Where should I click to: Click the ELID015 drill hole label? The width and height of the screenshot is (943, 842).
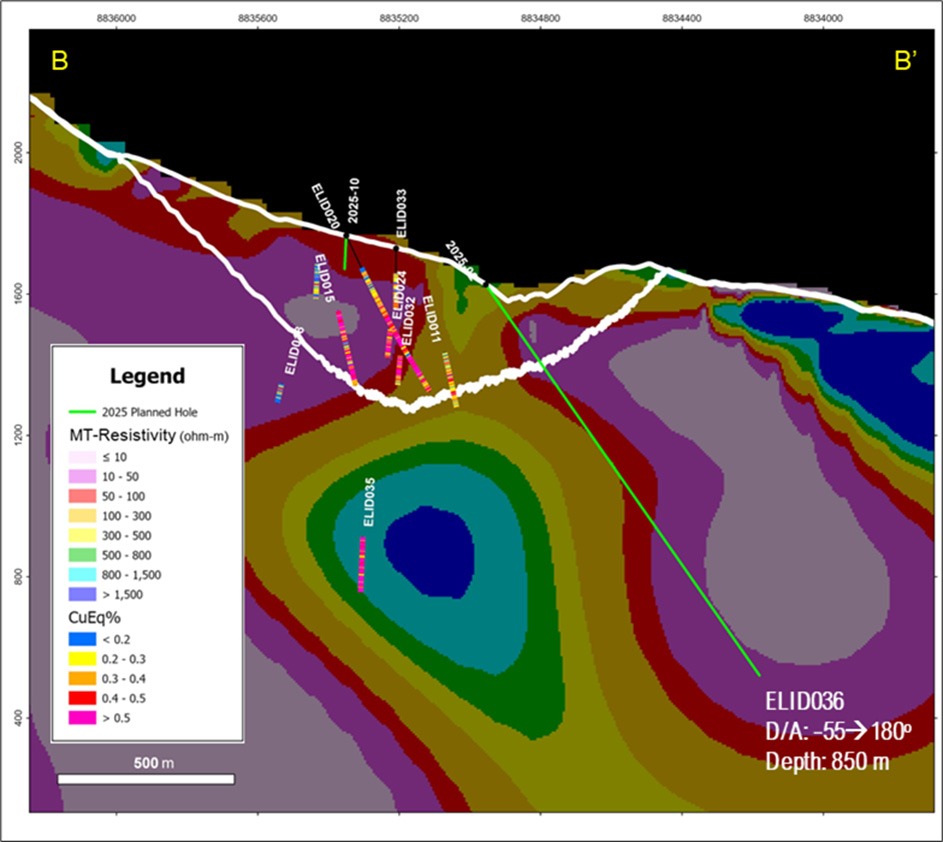[x=324, y=278]
